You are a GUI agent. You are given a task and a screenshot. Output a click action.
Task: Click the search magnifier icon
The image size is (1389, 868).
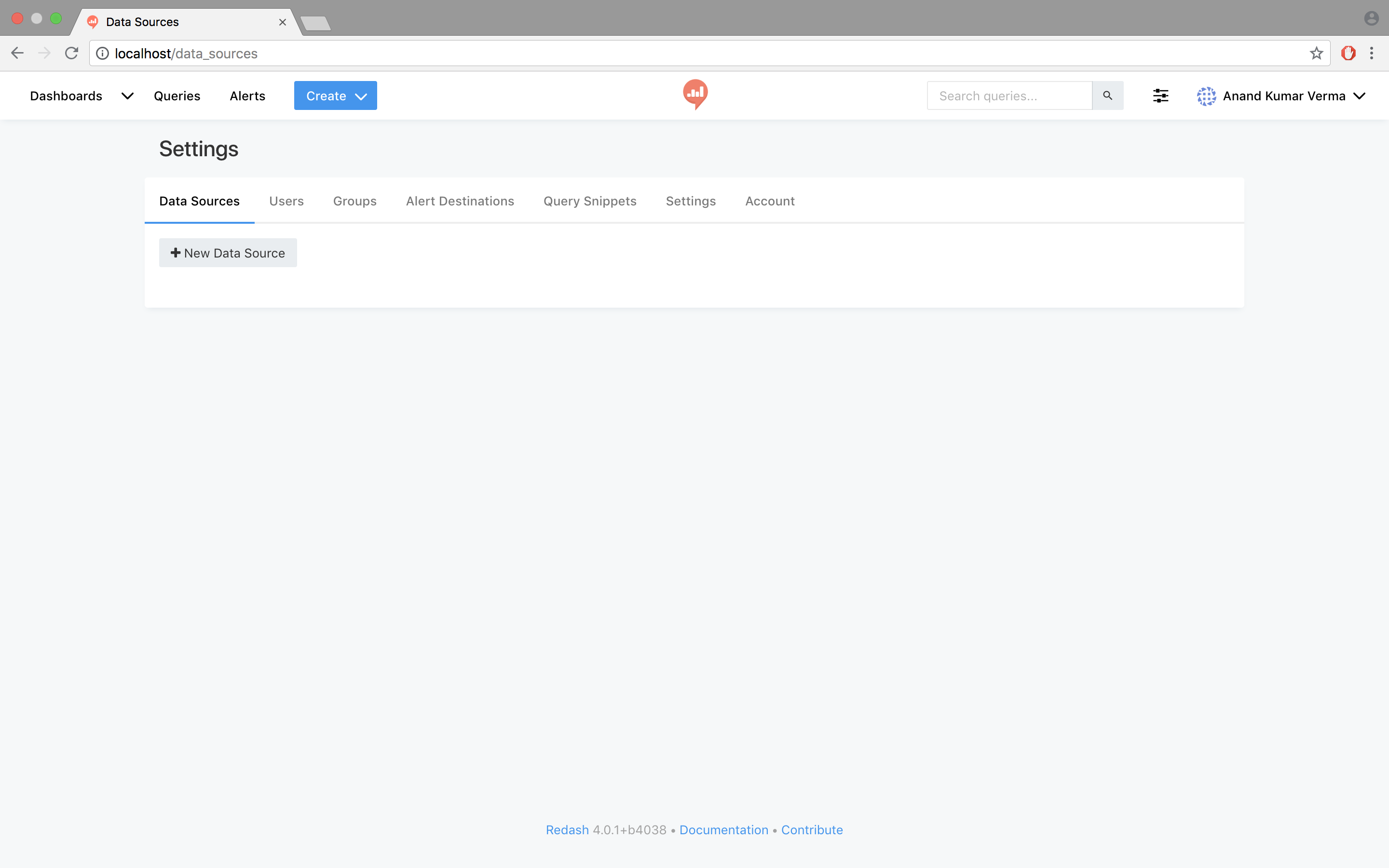click(x=1107, y=95)
